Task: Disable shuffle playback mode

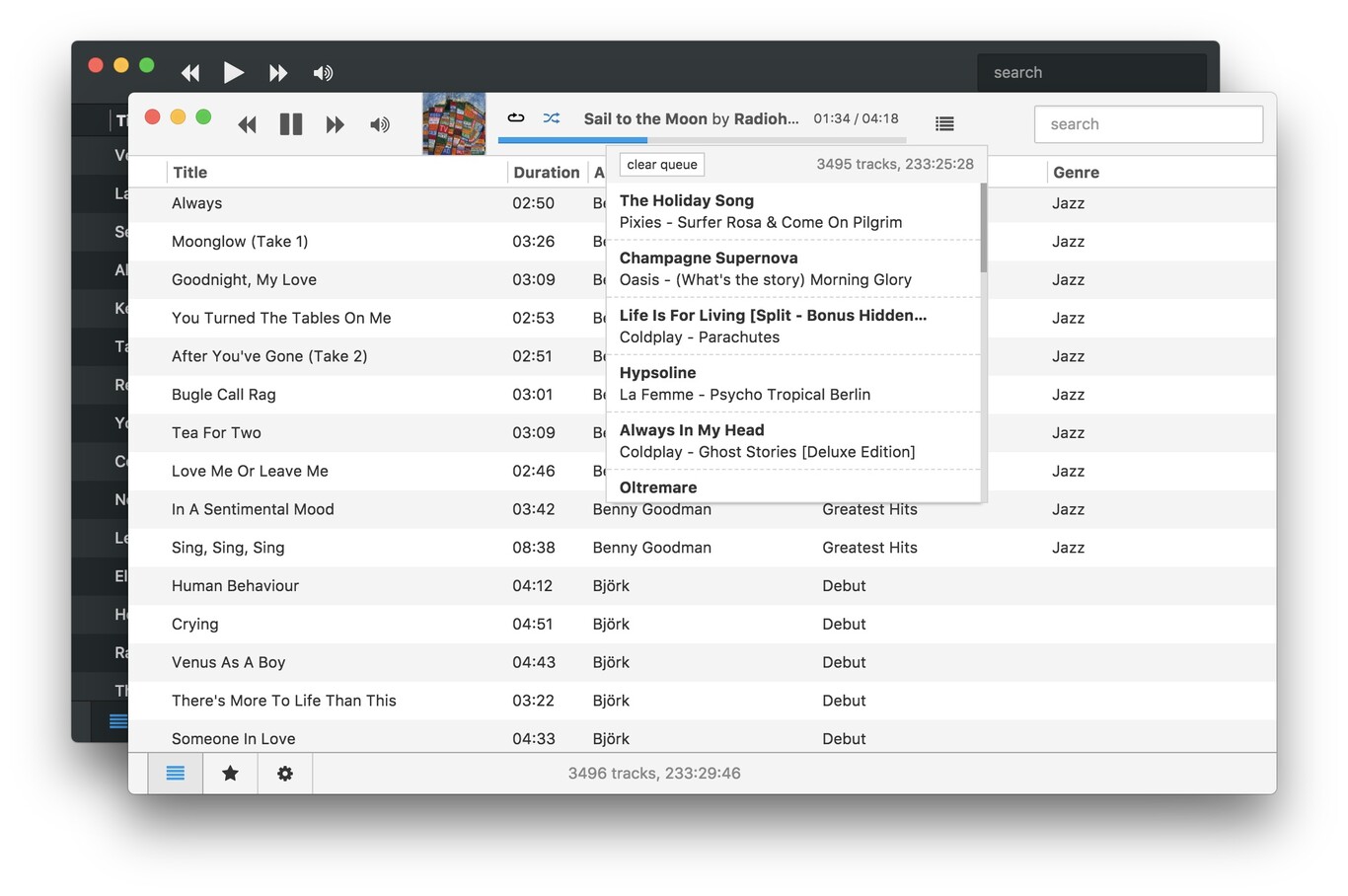Action: click(x=552, y=116)
